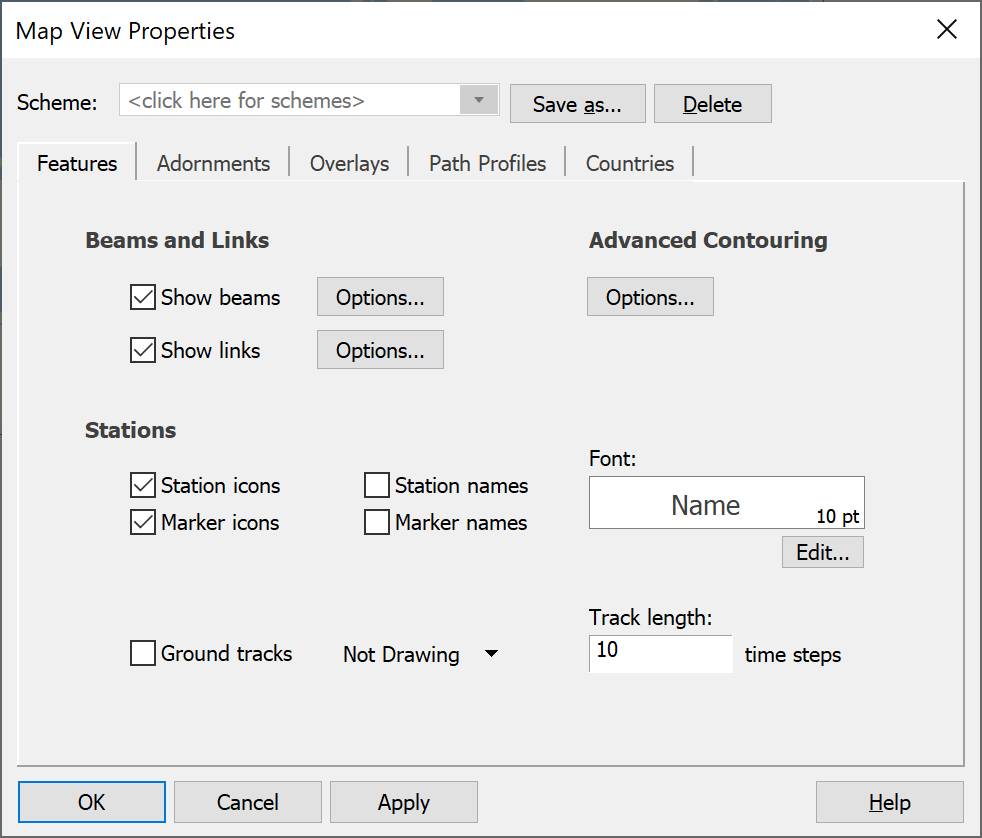Click the Save as button

coord(577,104)
